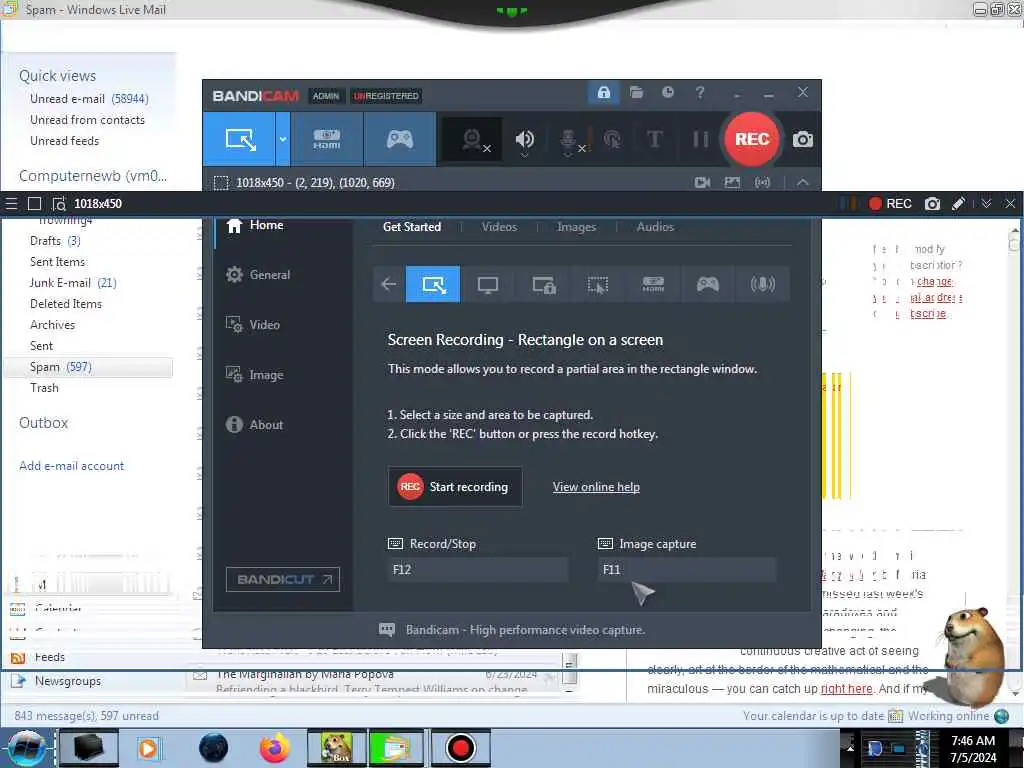Switch to the Audios tab

point(655,227)
